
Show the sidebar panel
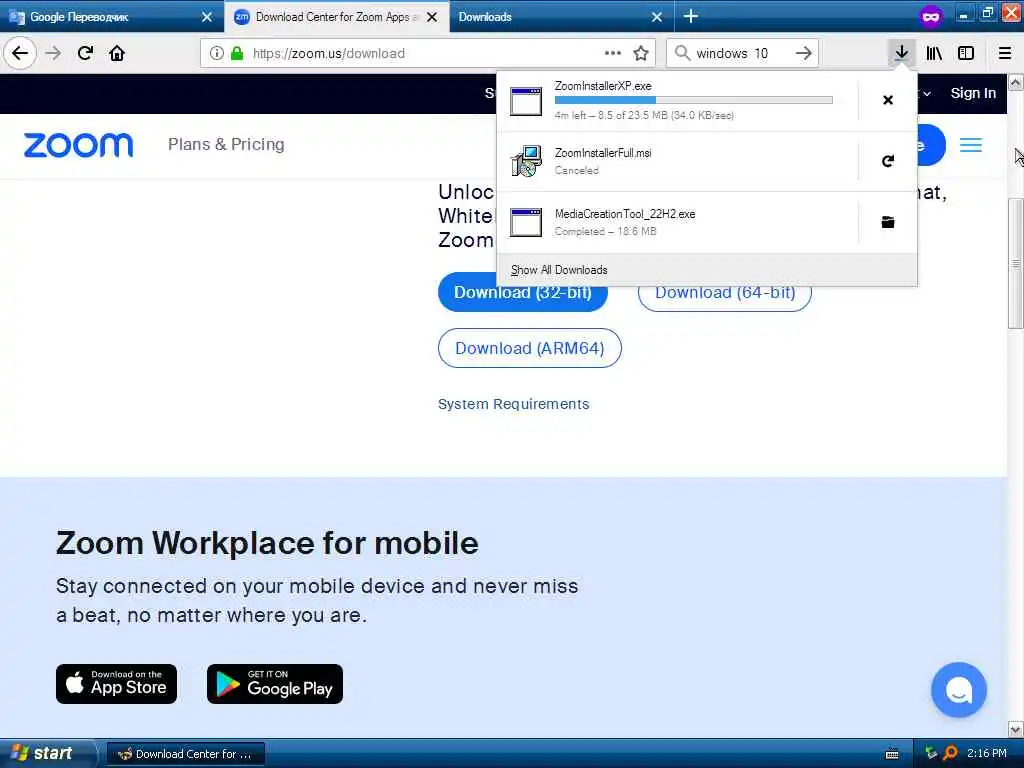966,53
